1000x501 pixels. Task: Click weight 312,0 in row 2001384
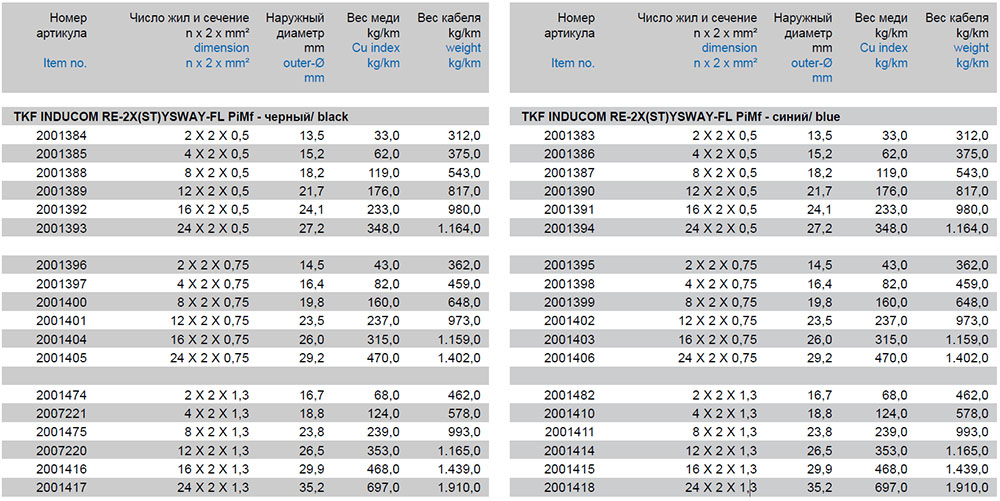tap(464, 135)
